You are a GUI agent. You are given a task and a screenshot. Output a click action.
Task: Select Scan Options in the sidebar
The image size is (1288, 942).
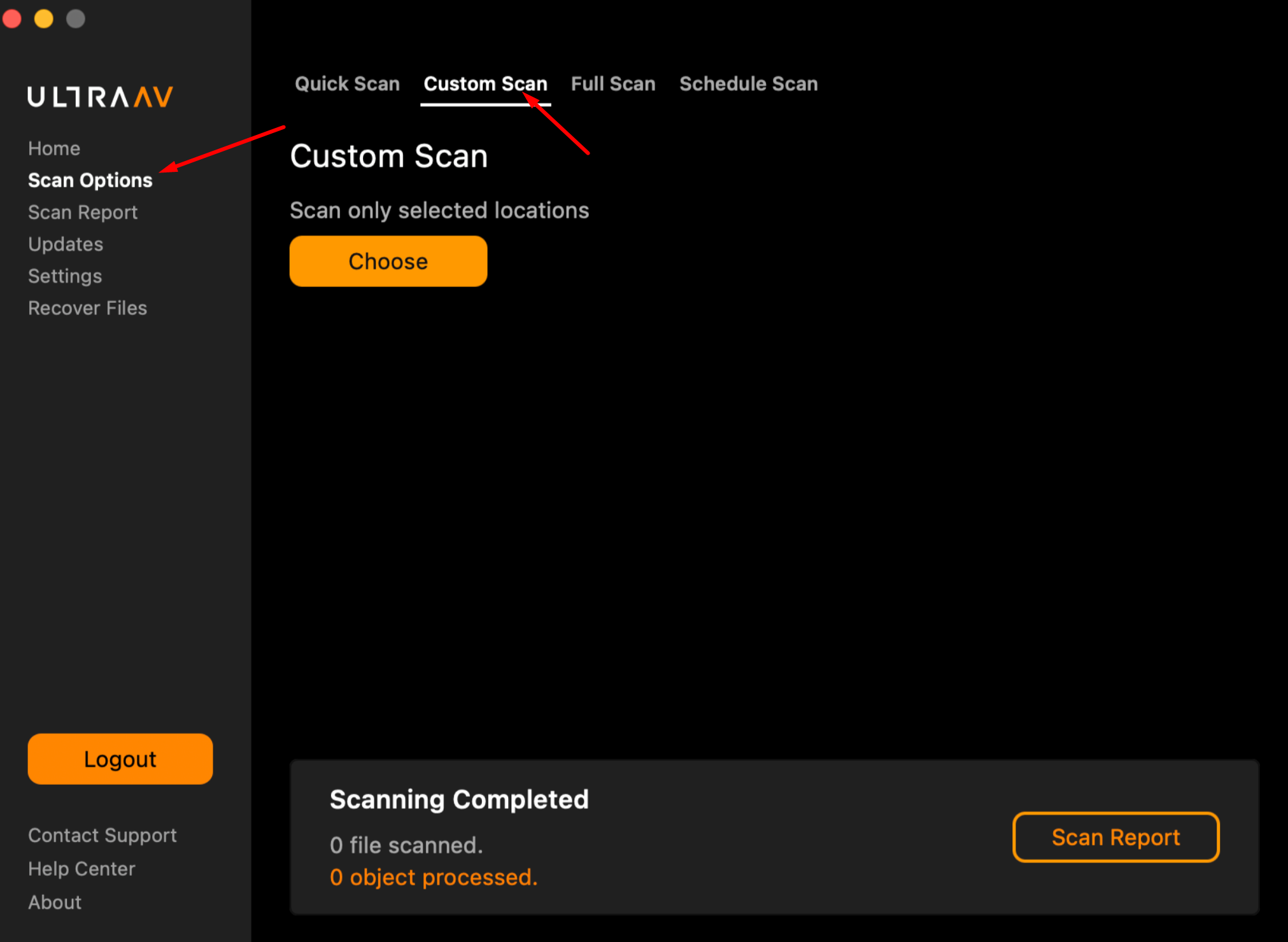[90, 180]
